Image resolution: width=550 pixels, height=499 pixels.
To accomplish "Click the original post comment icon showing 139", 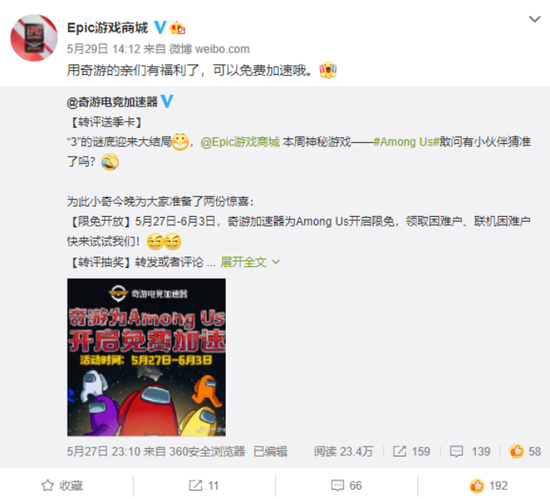I will click(x=470, y=451).
